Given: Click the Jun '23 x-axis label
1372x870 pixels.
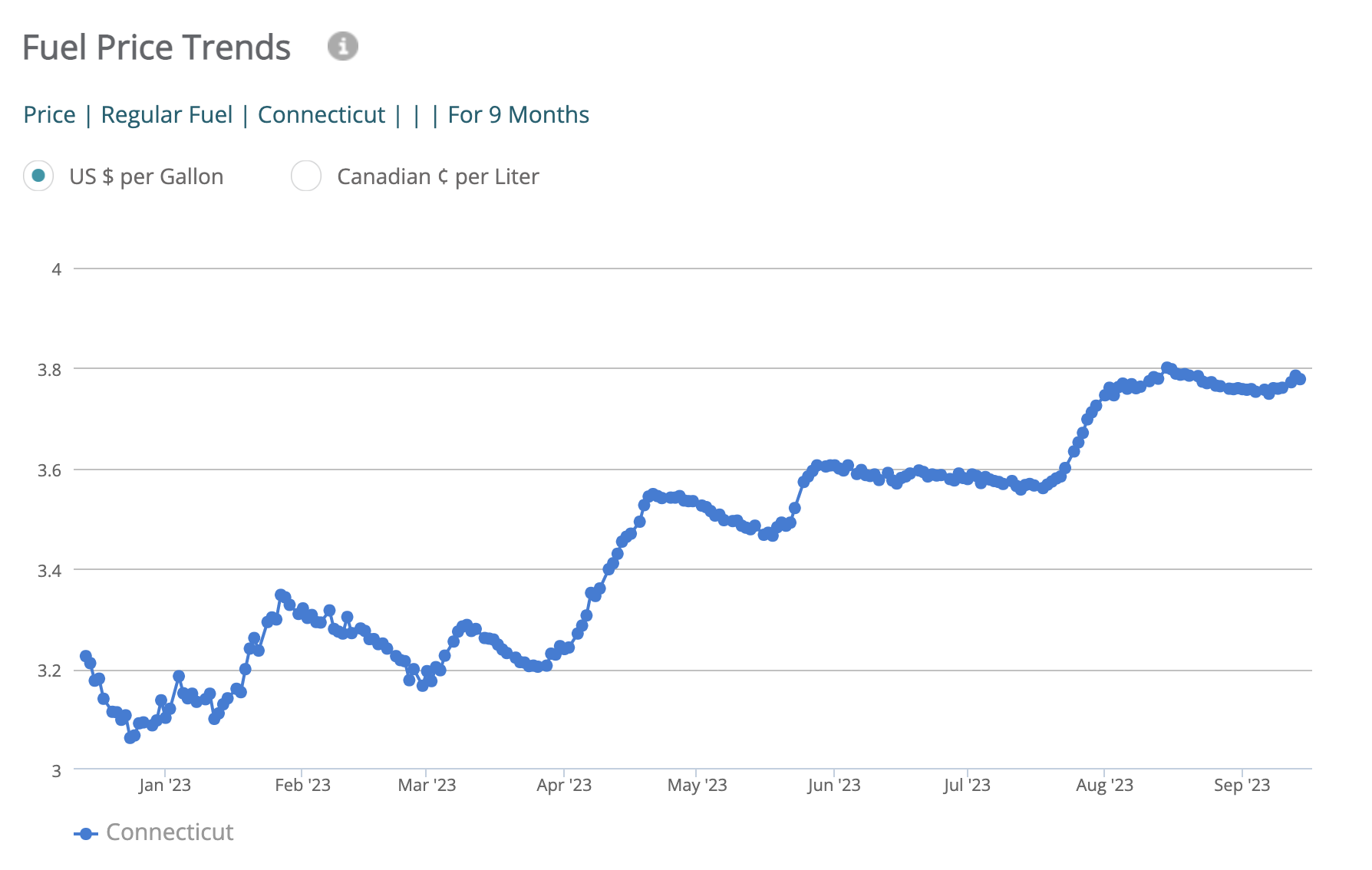Looking at the screenshot, I should (834, 786).
